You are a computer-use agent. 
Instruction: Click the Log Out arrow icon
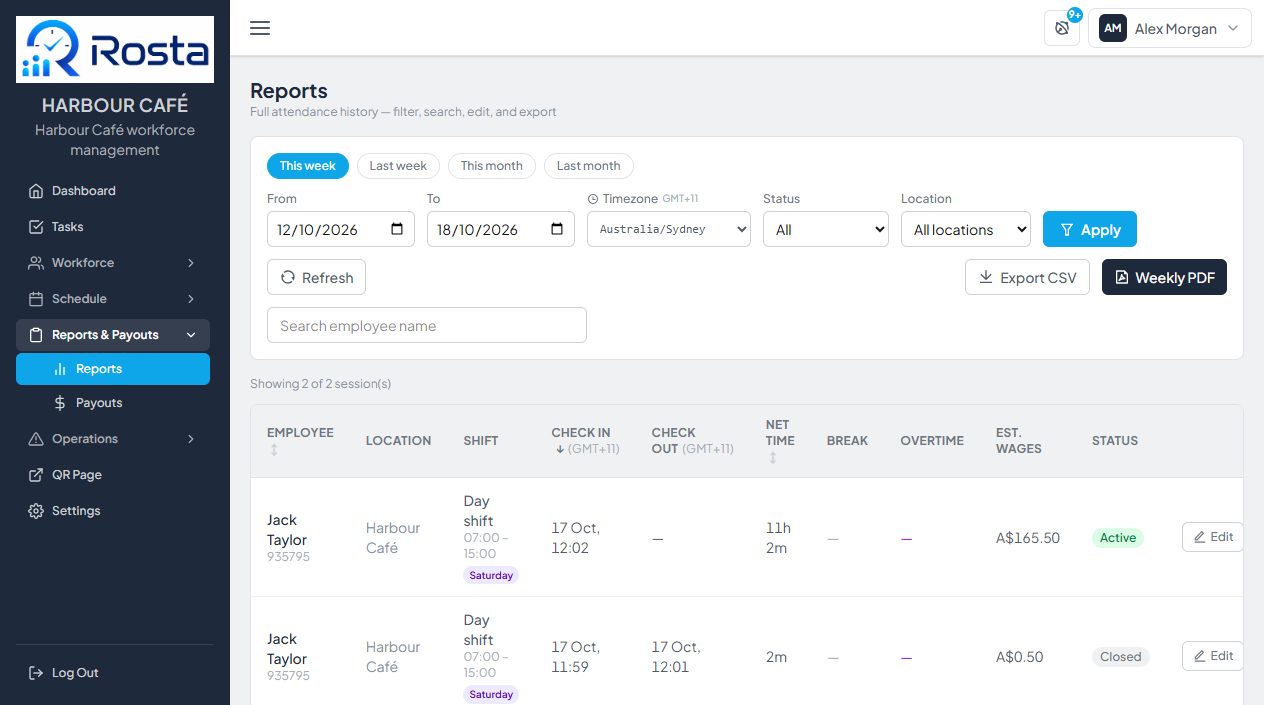[36, 673]
